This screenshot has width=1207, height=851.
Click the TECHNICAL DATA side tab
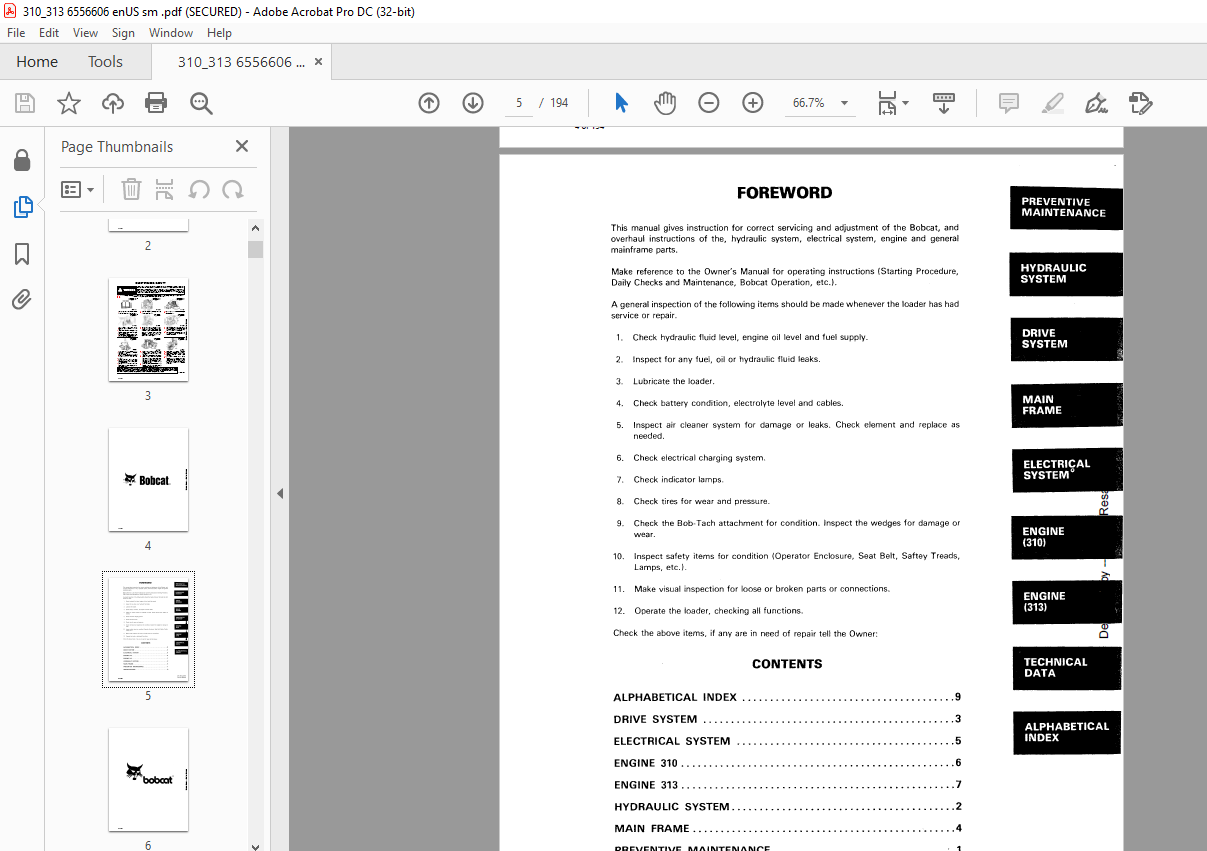pos(1066,668)
